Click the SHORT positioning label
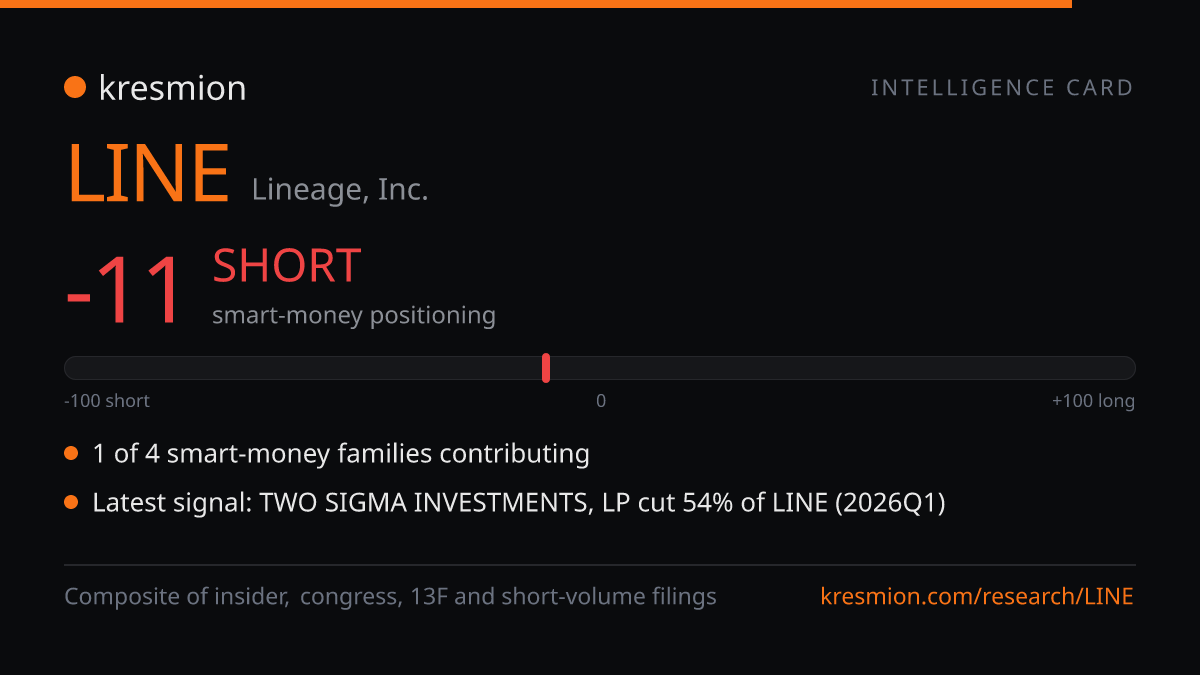The width and height of the screenshot is (1200, 675). click(x=286, y=266)
